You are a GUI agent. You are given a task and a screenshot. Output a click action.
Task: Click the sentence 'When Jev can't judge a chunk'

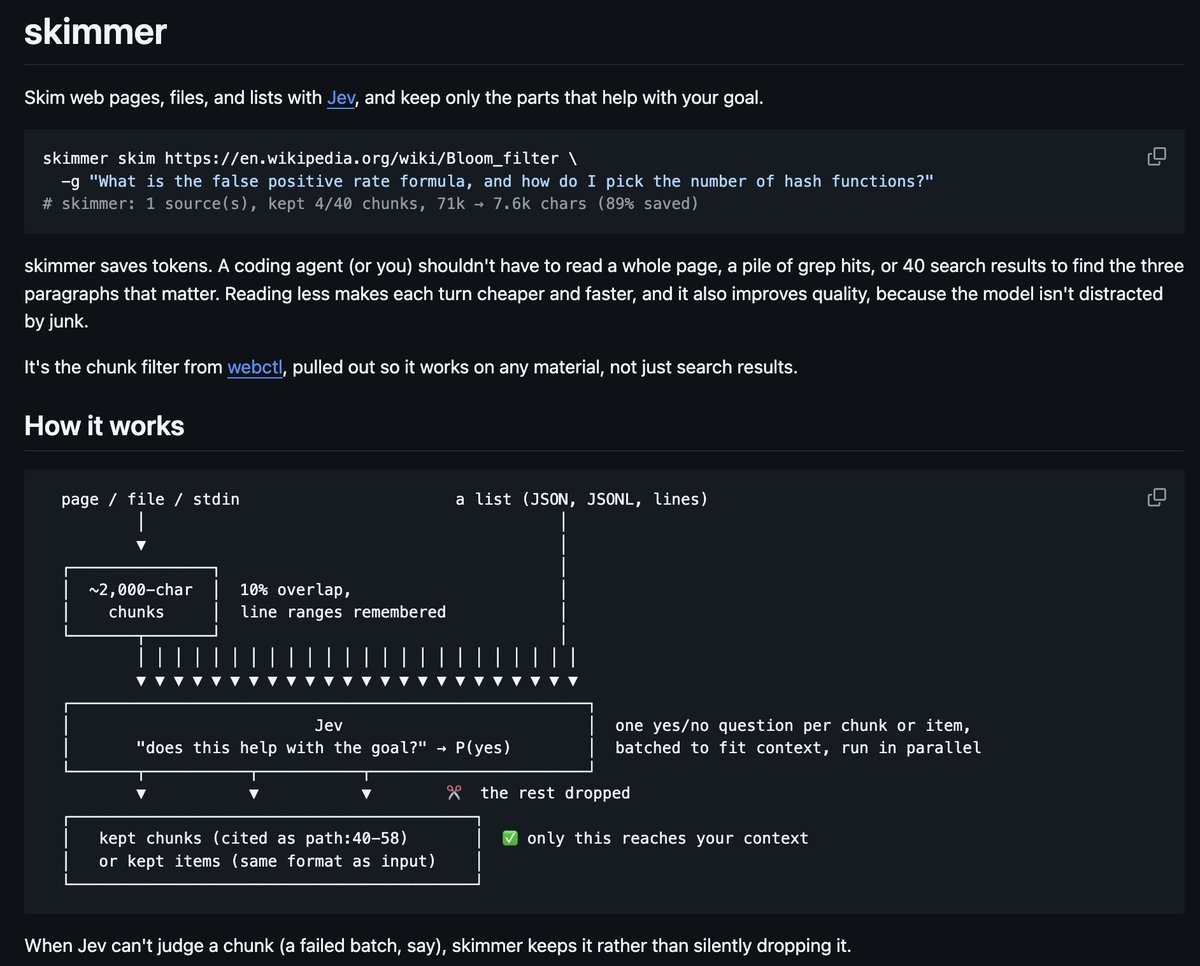click(x=437, y=945)
